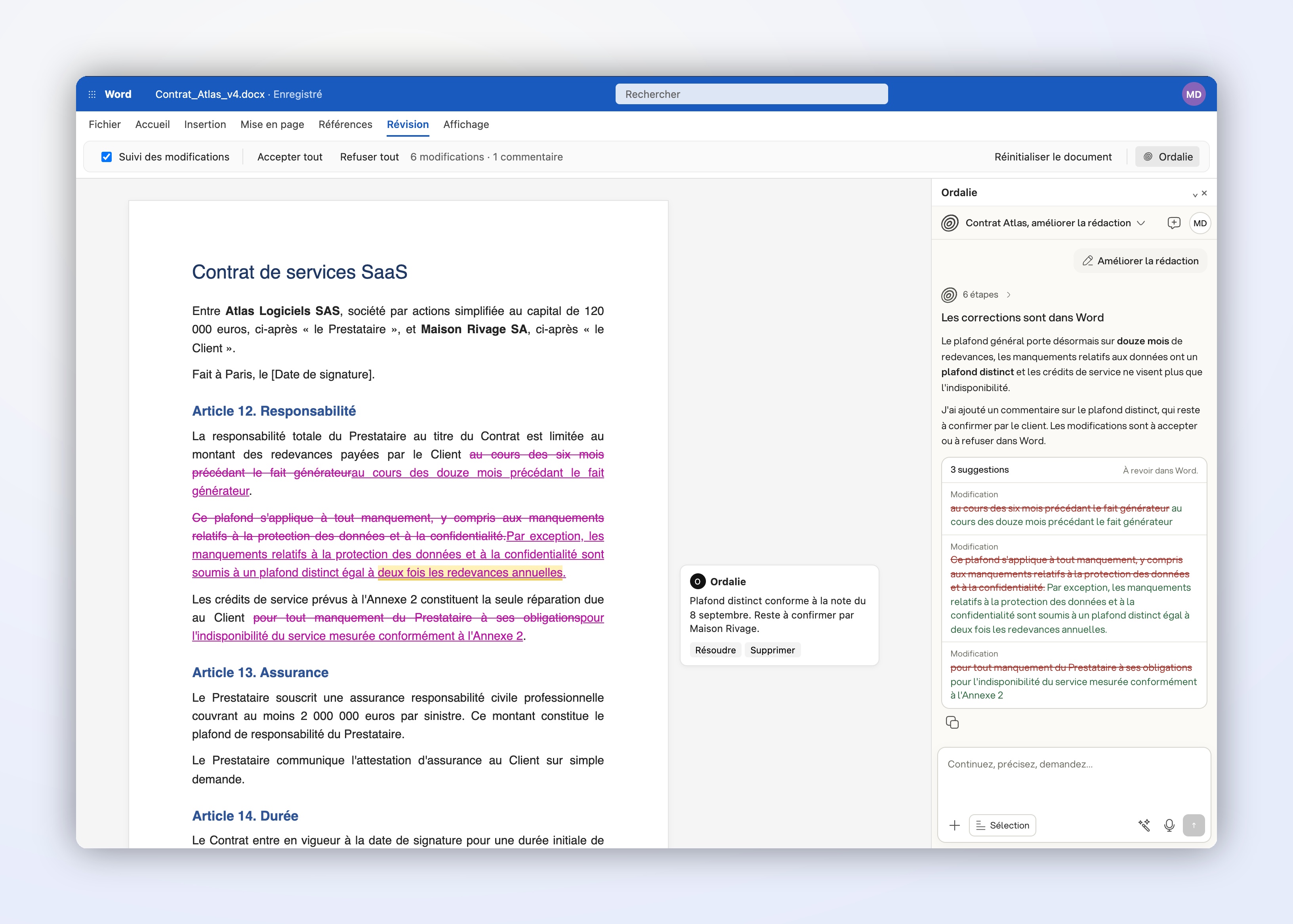The width and height of the screenshot is (1293, 924).
Task: Switch to the Affichage tab
Action: [466, 124]
